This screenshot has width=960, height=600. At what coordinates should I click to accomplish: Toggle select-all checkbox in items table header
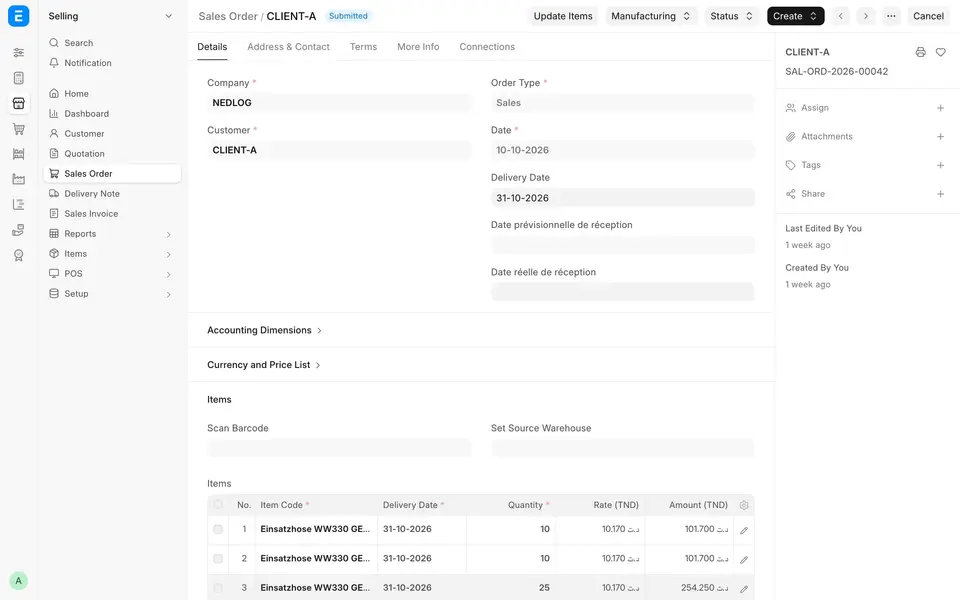218,504
